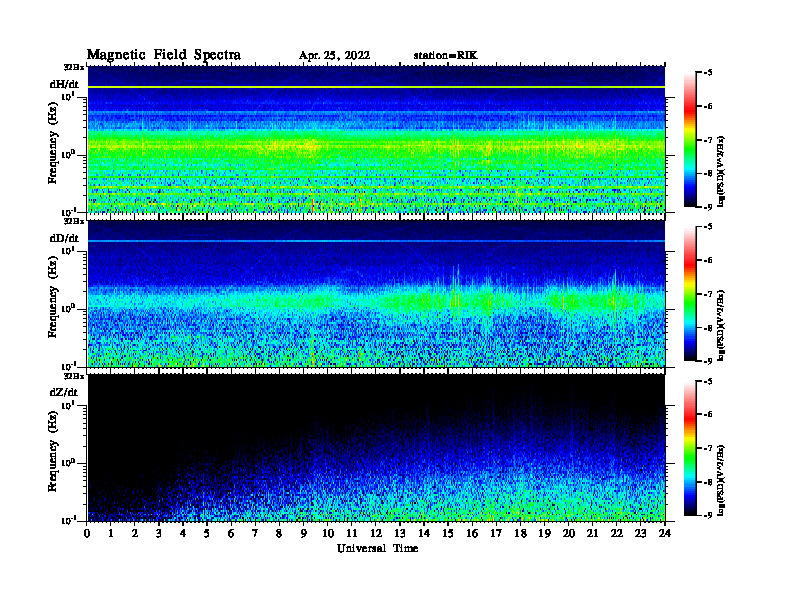Click the dH/dt spectrogram plot

[376, 139]
